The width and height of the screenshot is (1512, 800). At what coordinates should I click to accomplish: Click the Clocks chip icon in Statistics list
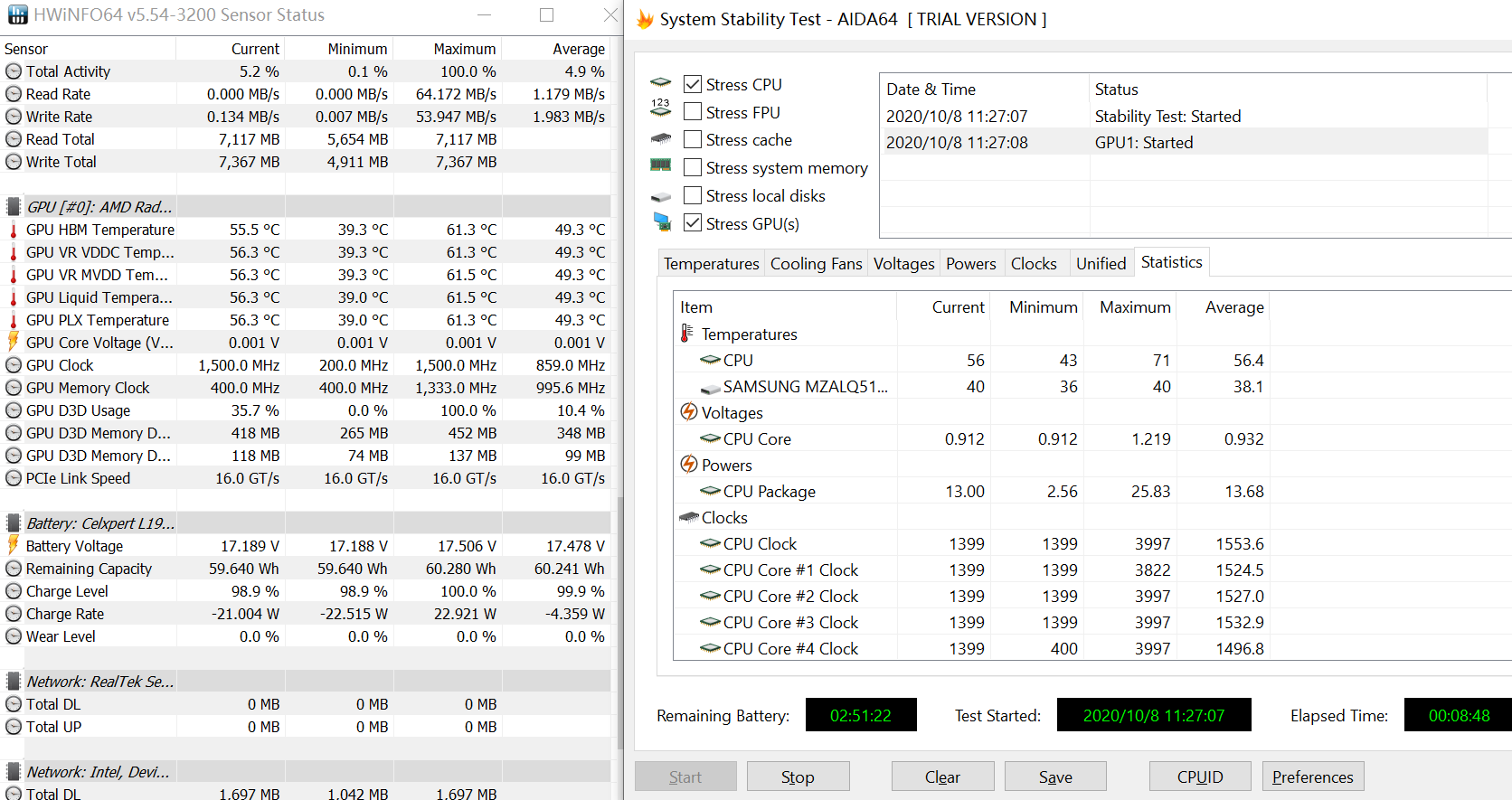(x=689, y=518)
